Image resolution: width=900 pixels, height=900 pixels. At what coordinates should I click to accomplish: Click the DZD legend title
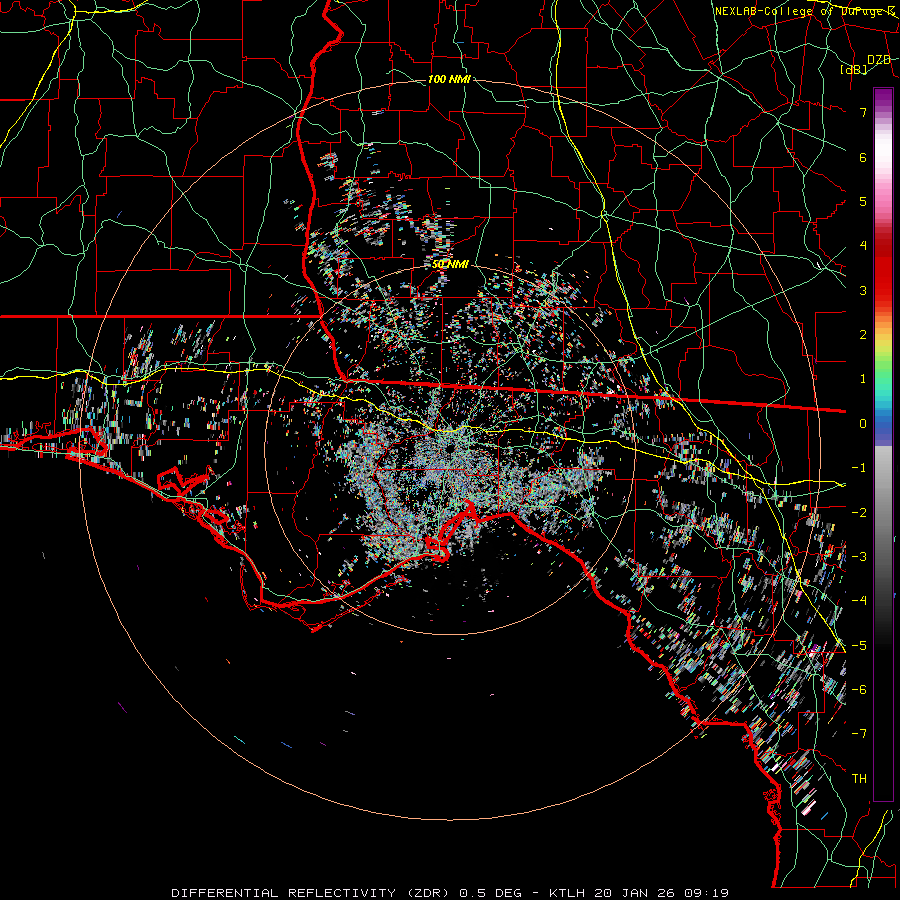coord(879,60)
